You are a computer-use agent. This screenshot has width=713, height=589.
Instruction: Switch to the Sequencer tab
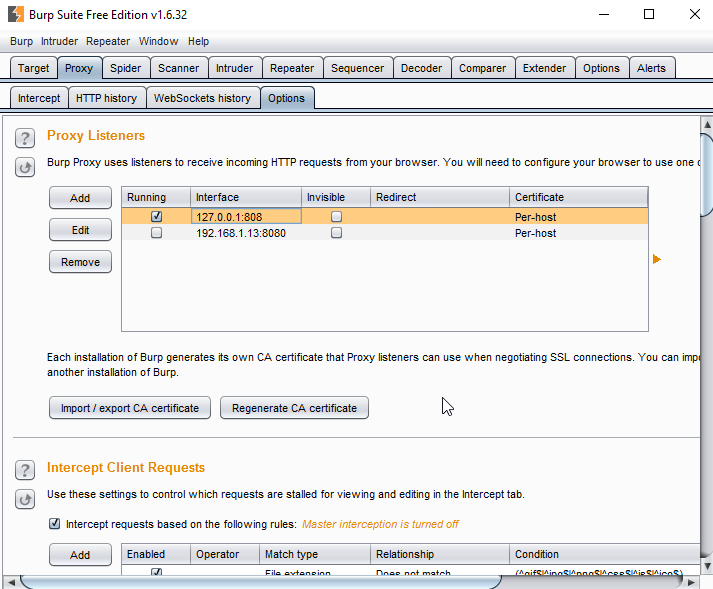click(x=357, y=68)
